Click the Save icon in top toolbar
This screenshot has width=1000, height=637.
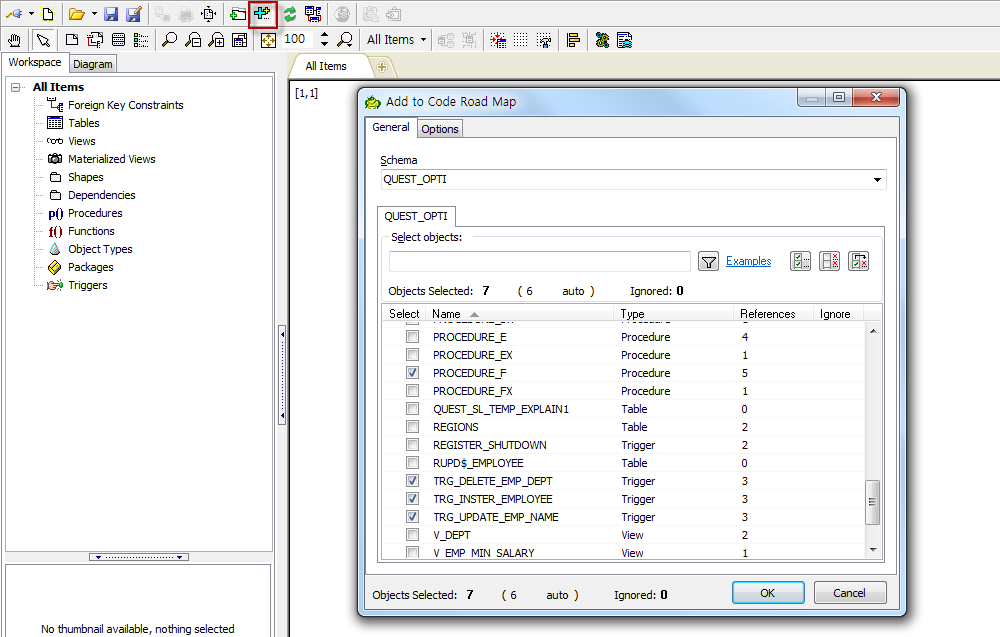[111, 14]
